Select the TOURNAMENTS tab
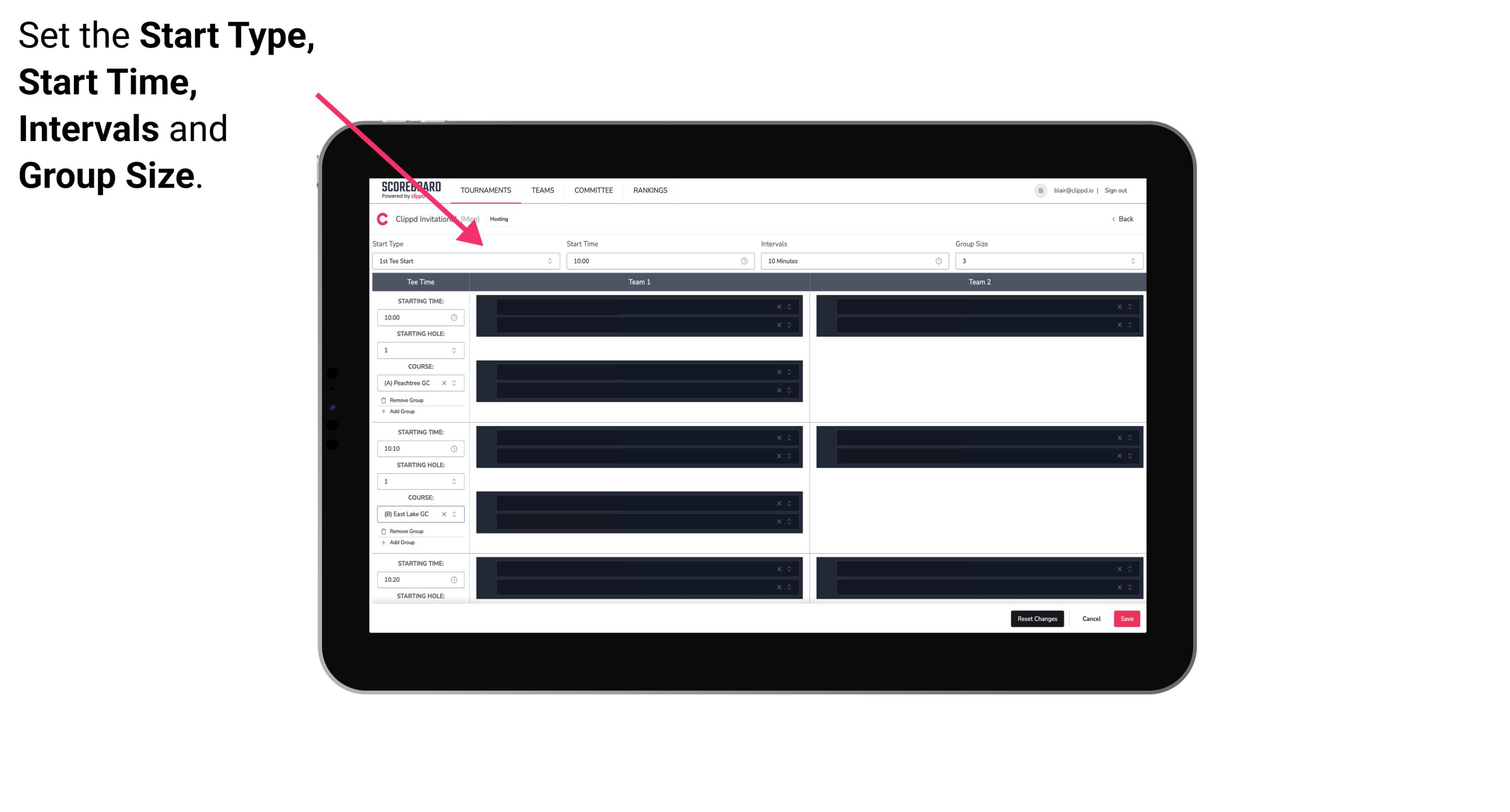The image size is (1510, 812). [x=486, y=190]
